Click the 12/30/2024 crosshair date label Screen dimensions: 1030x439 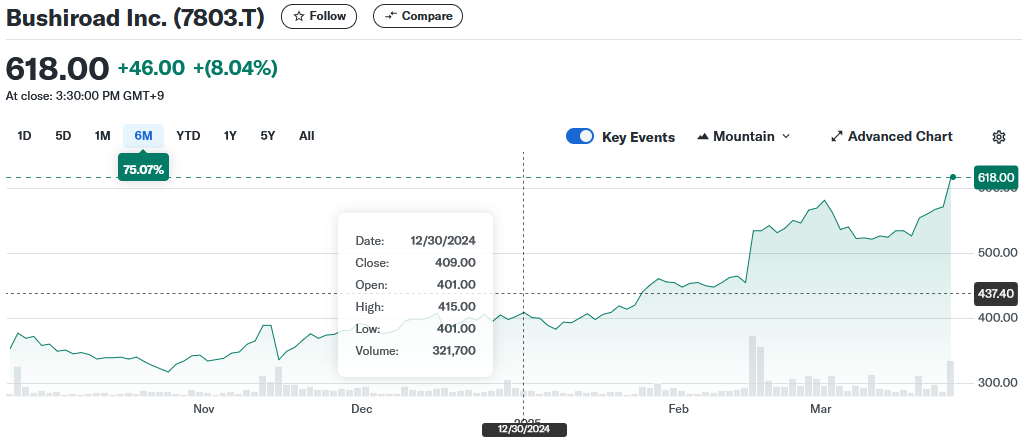pos(524,430)
